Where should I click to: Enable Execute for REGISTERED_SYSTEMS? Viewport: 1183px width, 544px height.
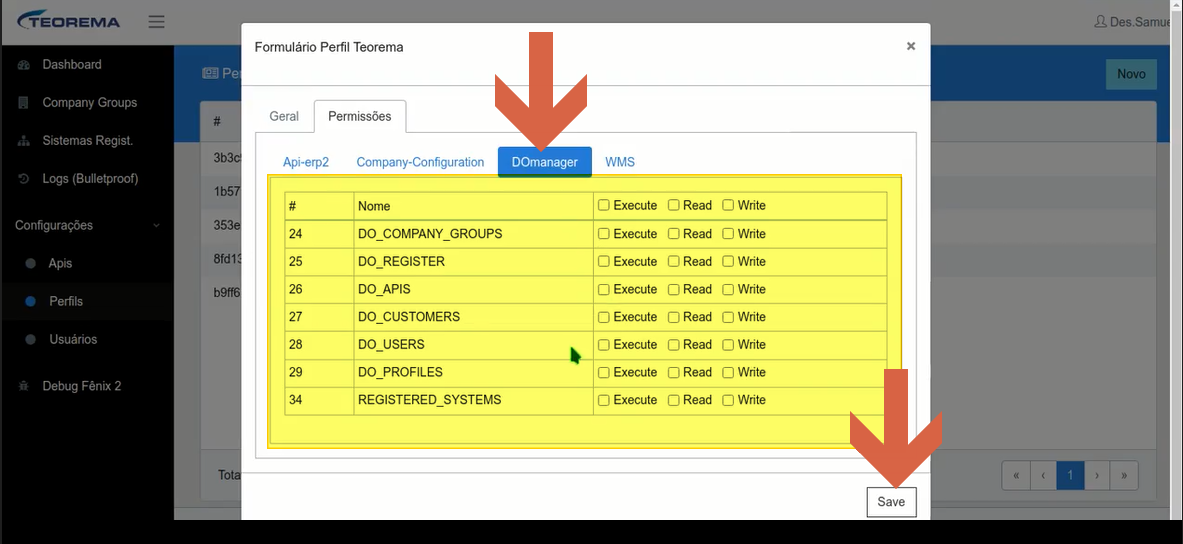point(604,400)
